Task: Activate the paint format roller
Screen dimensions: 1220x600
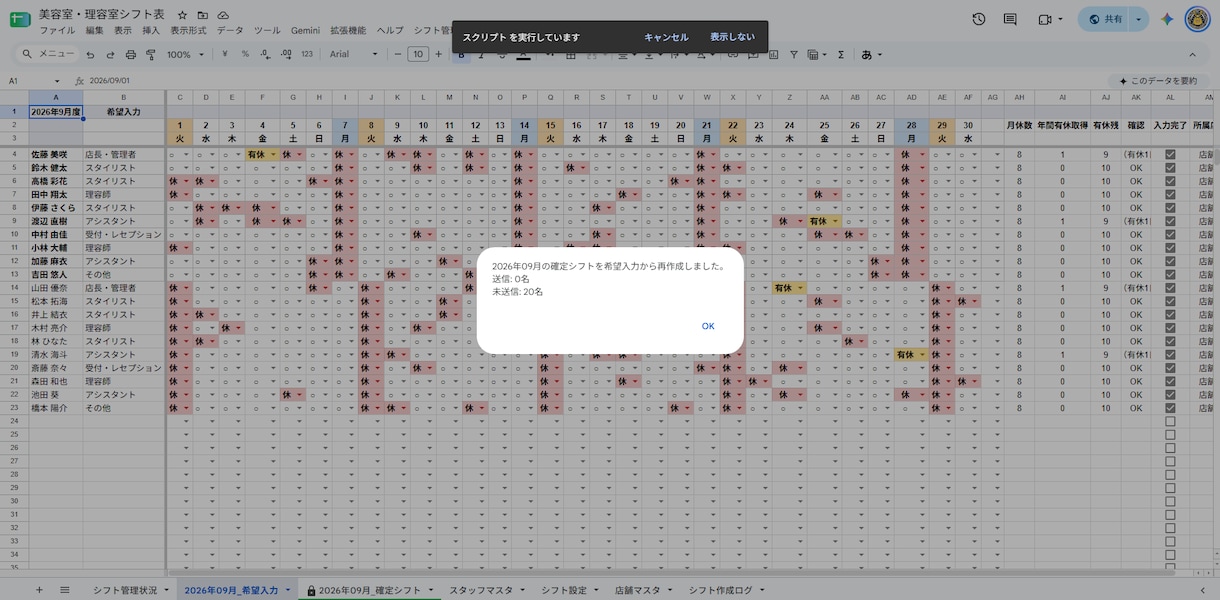Action: tap(150, 54)
